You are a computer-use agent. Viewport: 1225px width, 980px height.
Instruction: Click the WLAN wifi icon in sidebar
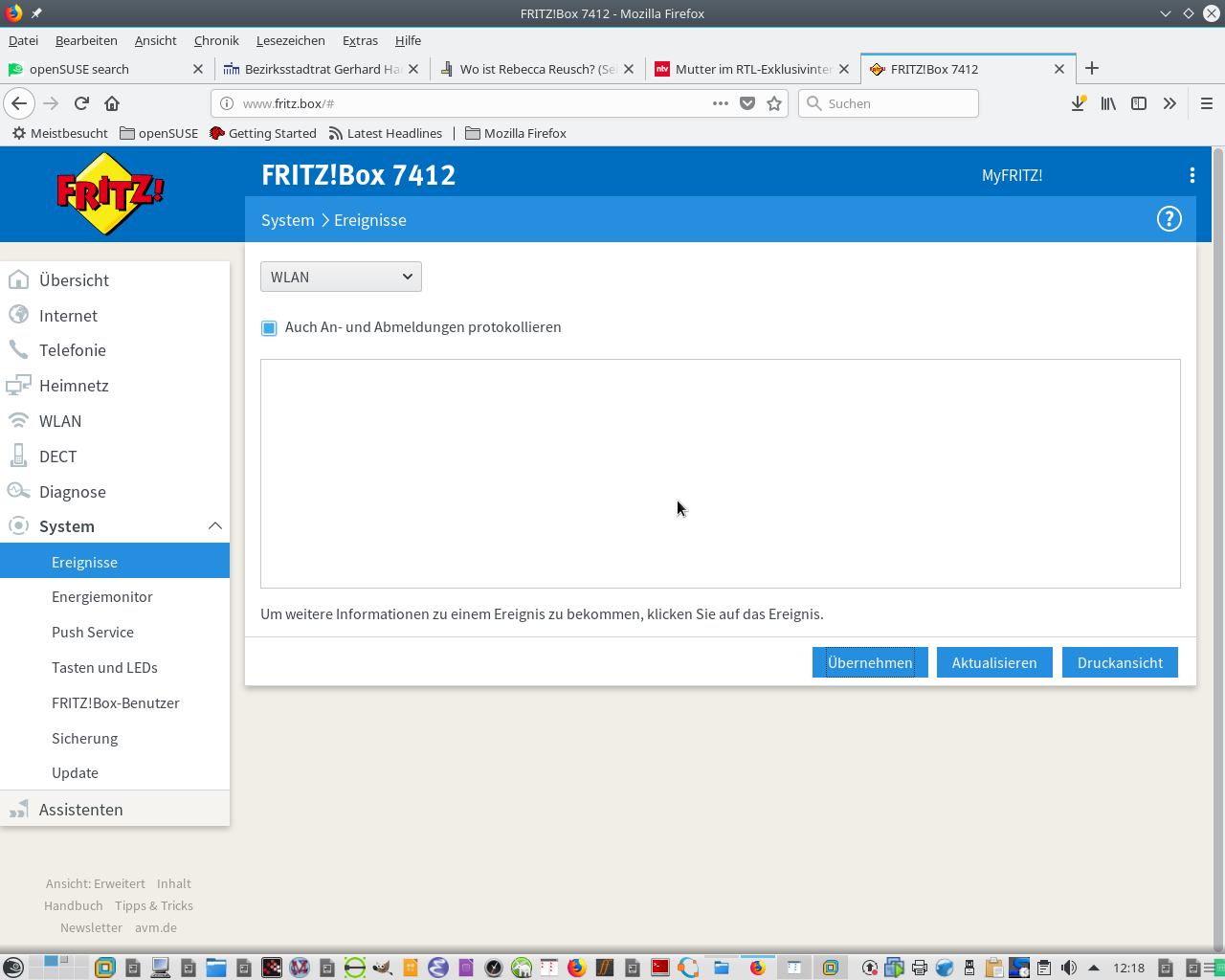pyautogui.click(x=18, y=420)
